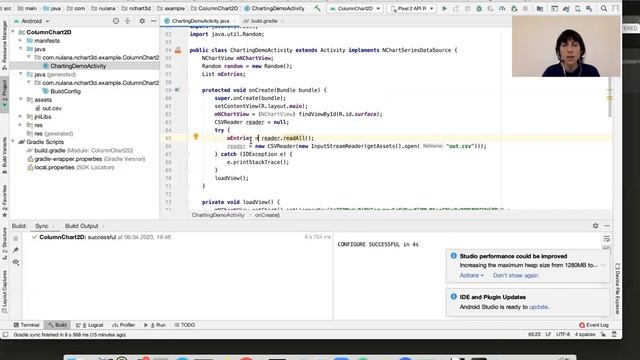640x360 pixels.
Task: Open Build panel gear settings
Action: pyautogui.click(x=596, y=226)
